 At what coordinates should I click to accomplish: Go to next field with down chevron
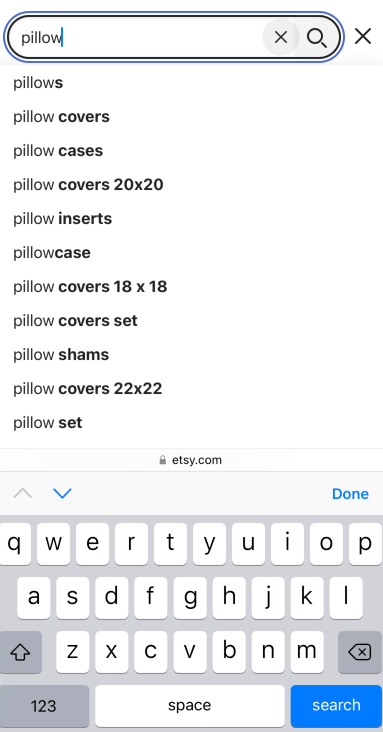point(62,493)
